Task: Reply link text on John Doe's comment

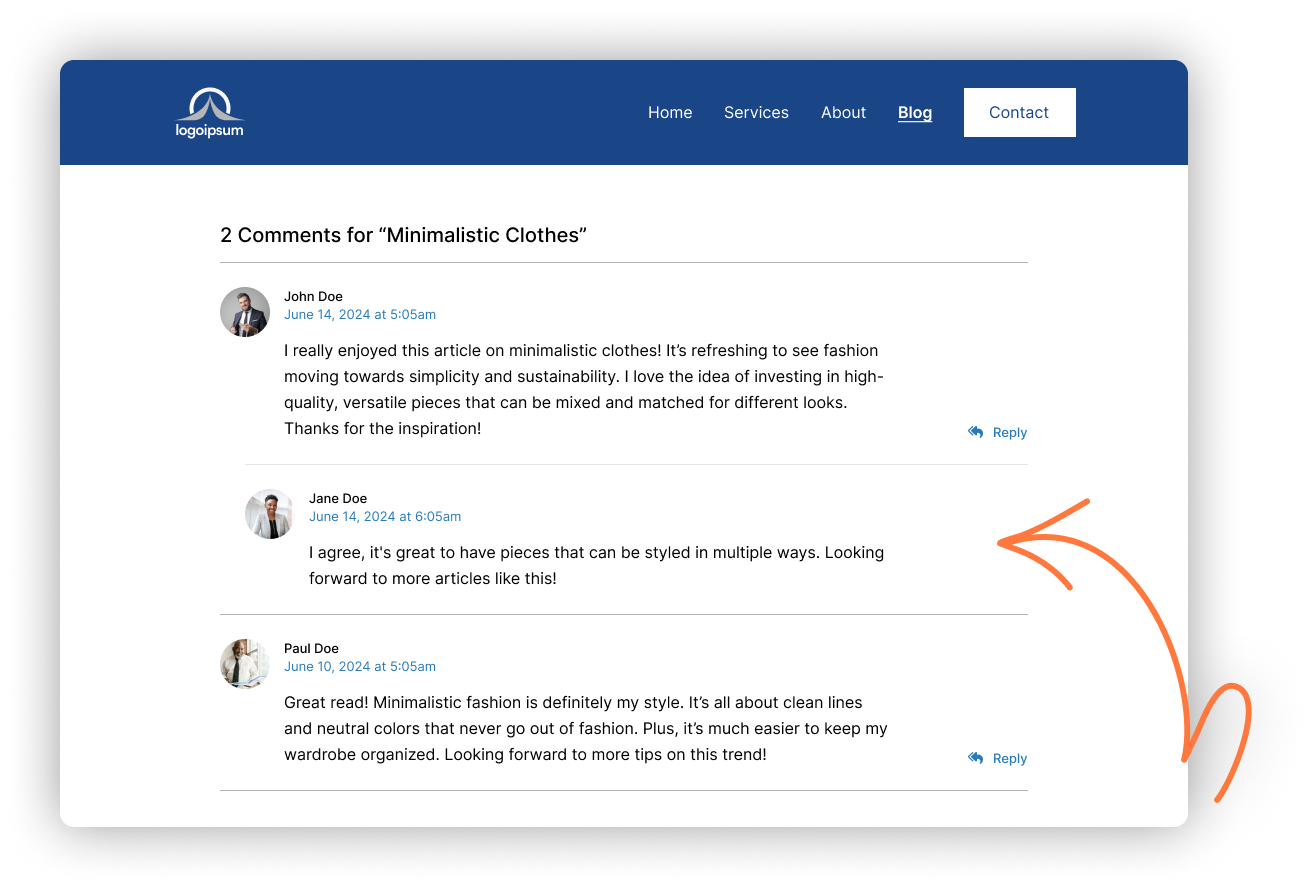Action: (1010, 433)
